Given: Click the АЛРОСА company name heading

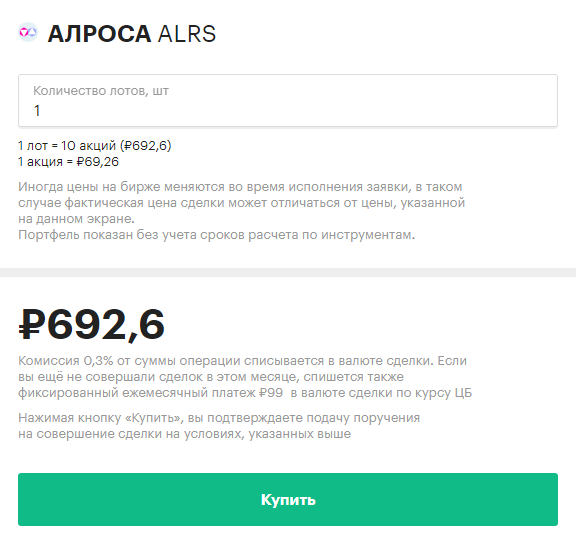Looking at the screenshot, I should pyautogui.click(x=99, y=34).
